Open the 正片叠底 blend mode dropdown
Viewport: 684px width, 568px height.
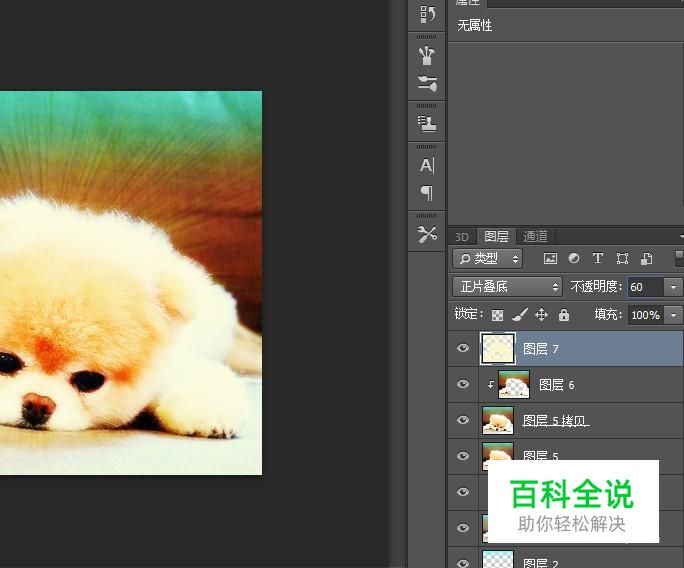[x=507, y=287]
